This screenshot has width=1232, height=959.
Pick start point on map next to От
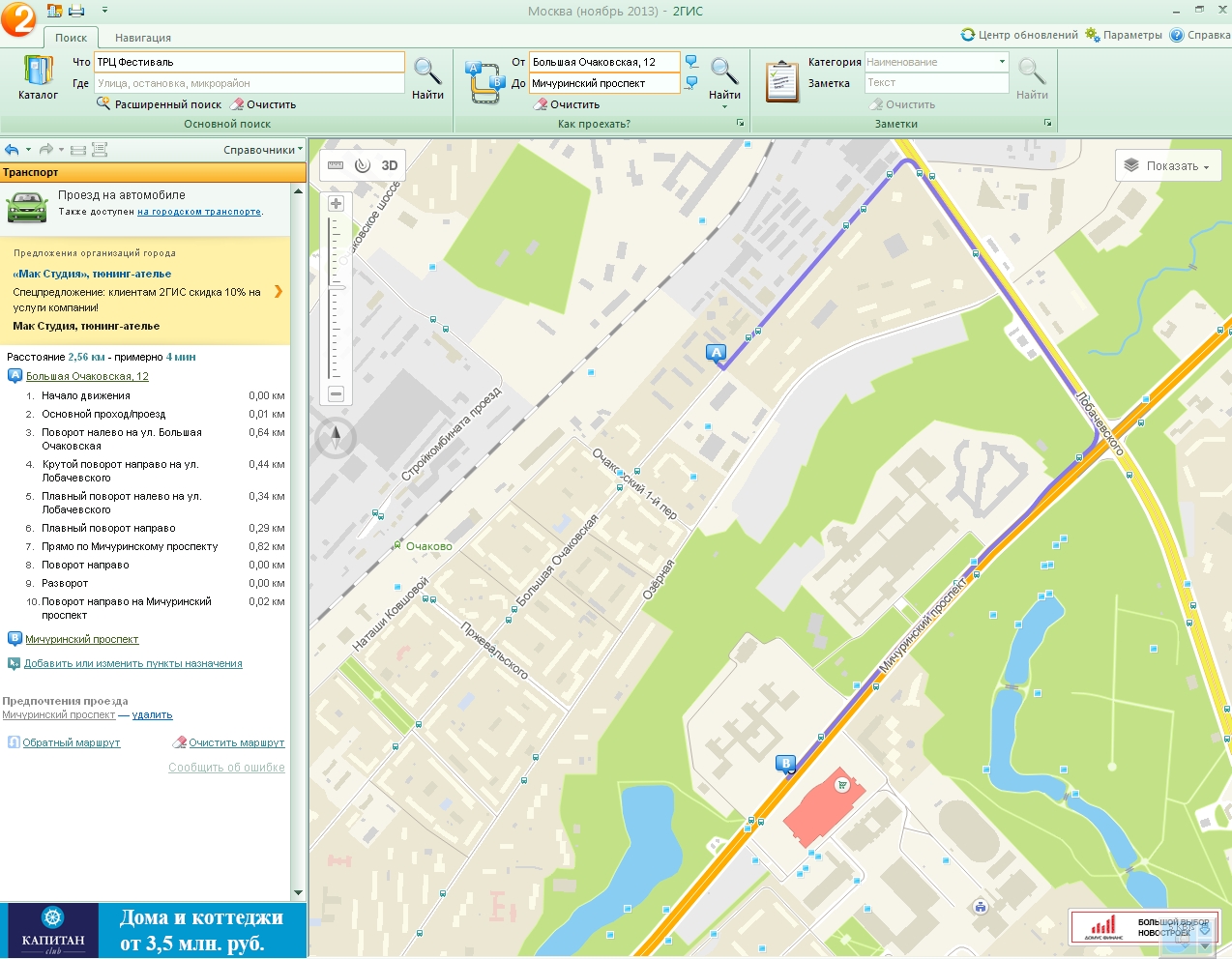click(x=691, y=62)
